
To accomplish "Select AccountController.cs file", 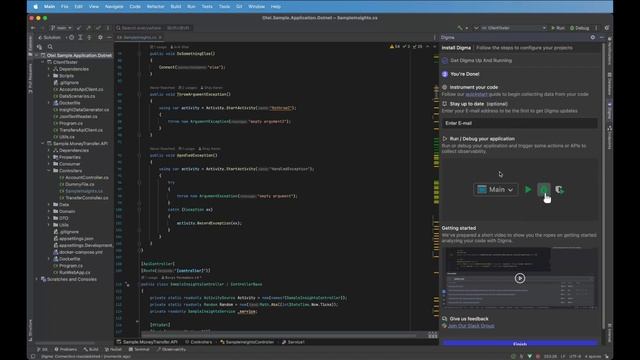I will 86,178.
